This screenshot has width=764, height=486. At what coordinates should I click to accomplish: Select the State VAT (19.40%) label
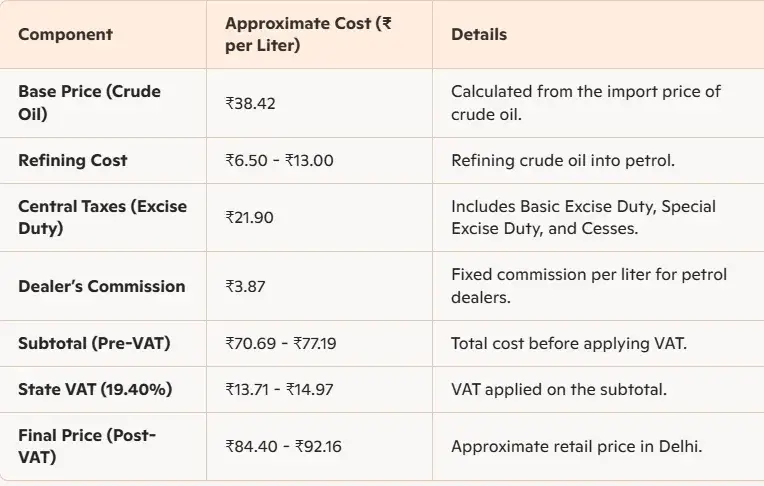[x=95, y=389]
